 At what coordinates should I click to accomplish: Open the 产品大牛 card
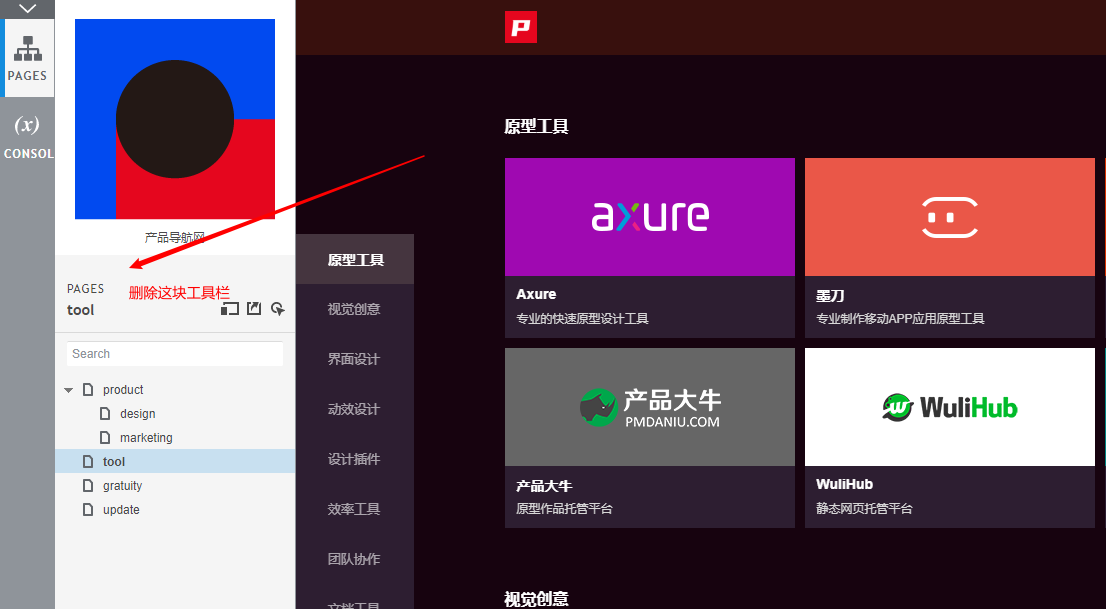pos(650,438)
